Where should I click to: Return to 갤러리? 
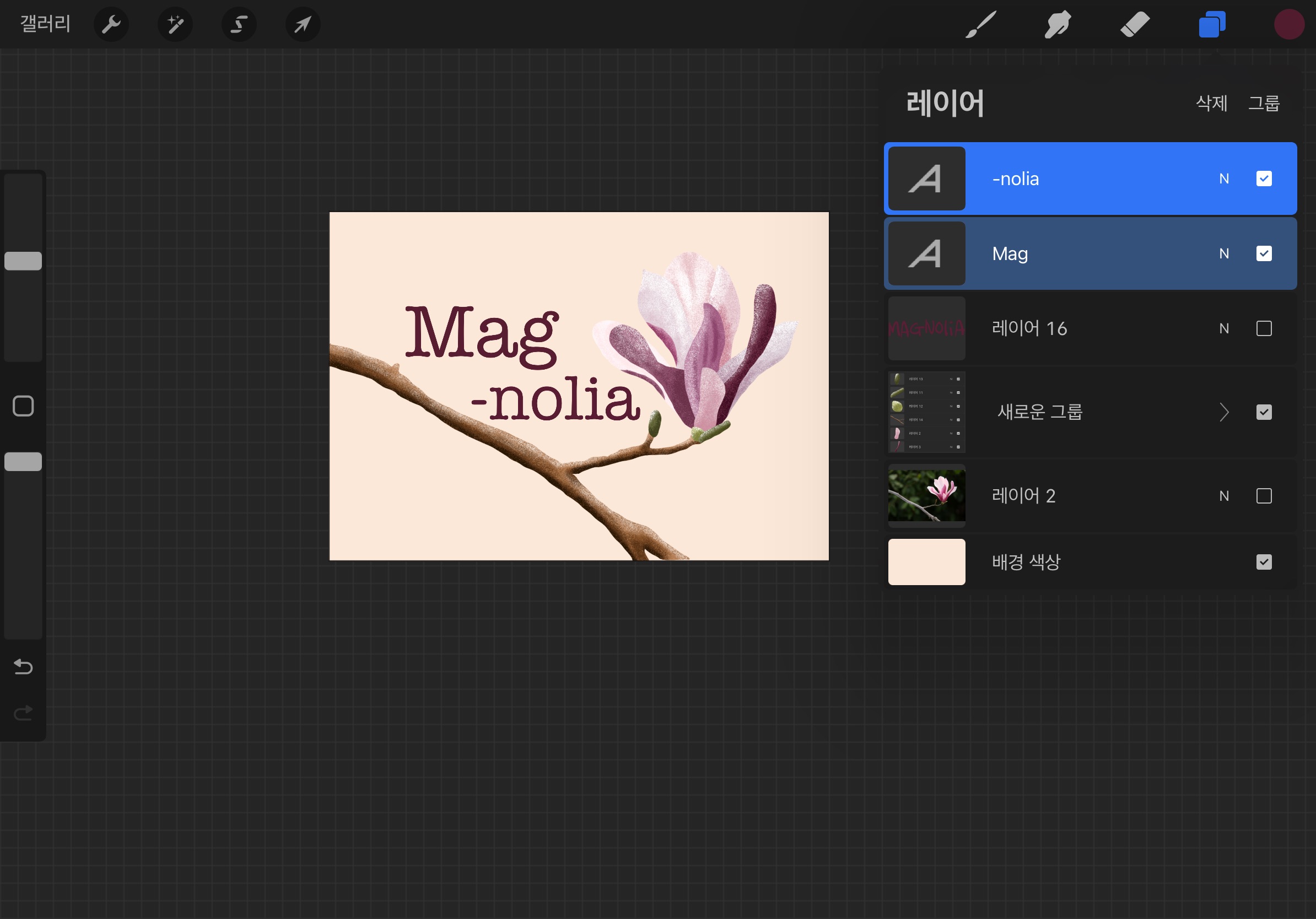point(45,24)
